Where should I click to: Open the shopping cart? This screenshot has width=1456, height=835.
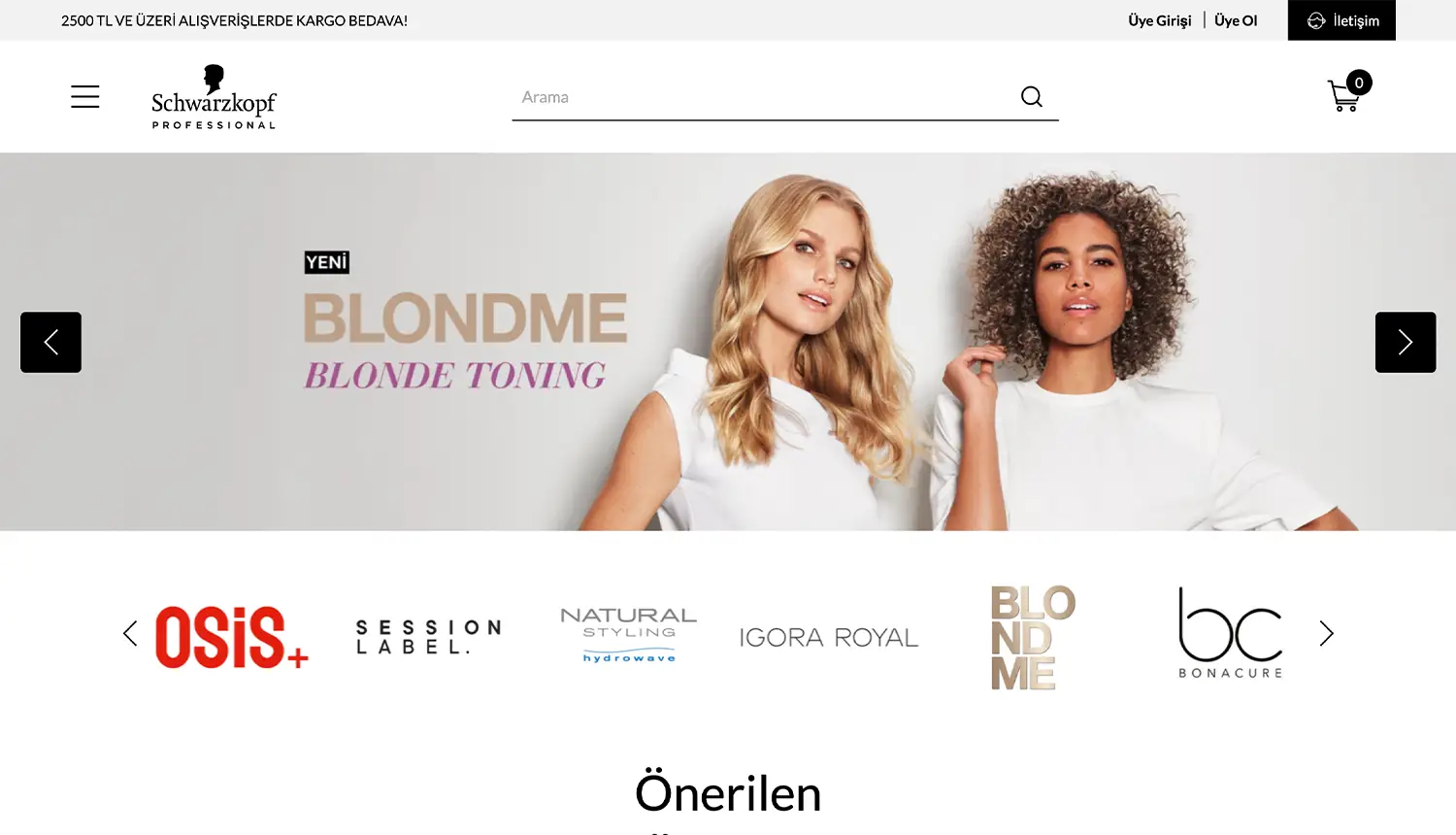pyautogui.click(x=1344, y=96)
